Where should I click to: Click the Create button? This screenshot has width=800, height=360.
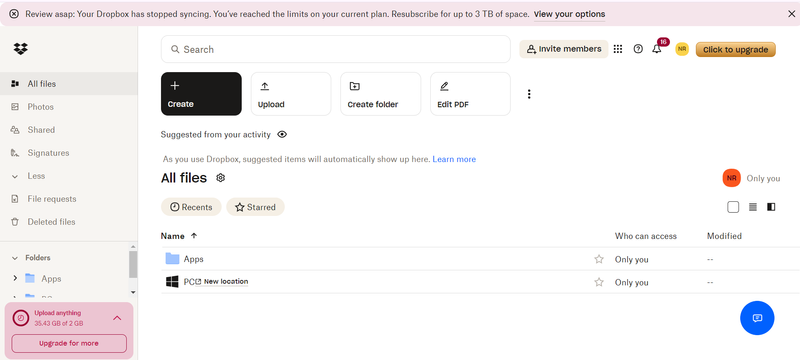202,94
